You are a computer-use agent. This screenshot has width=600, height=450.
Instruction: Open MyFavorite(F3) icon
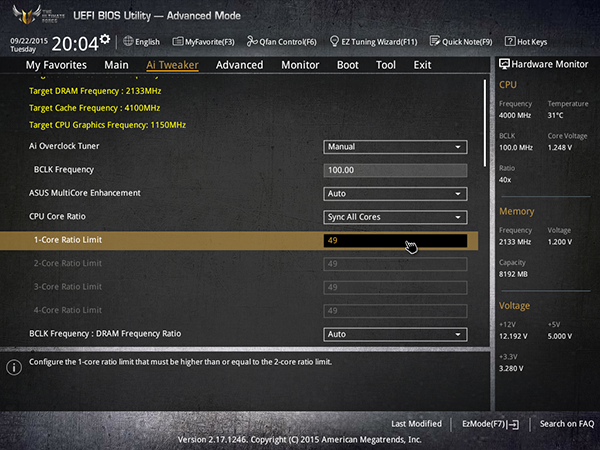pos(178,41)
